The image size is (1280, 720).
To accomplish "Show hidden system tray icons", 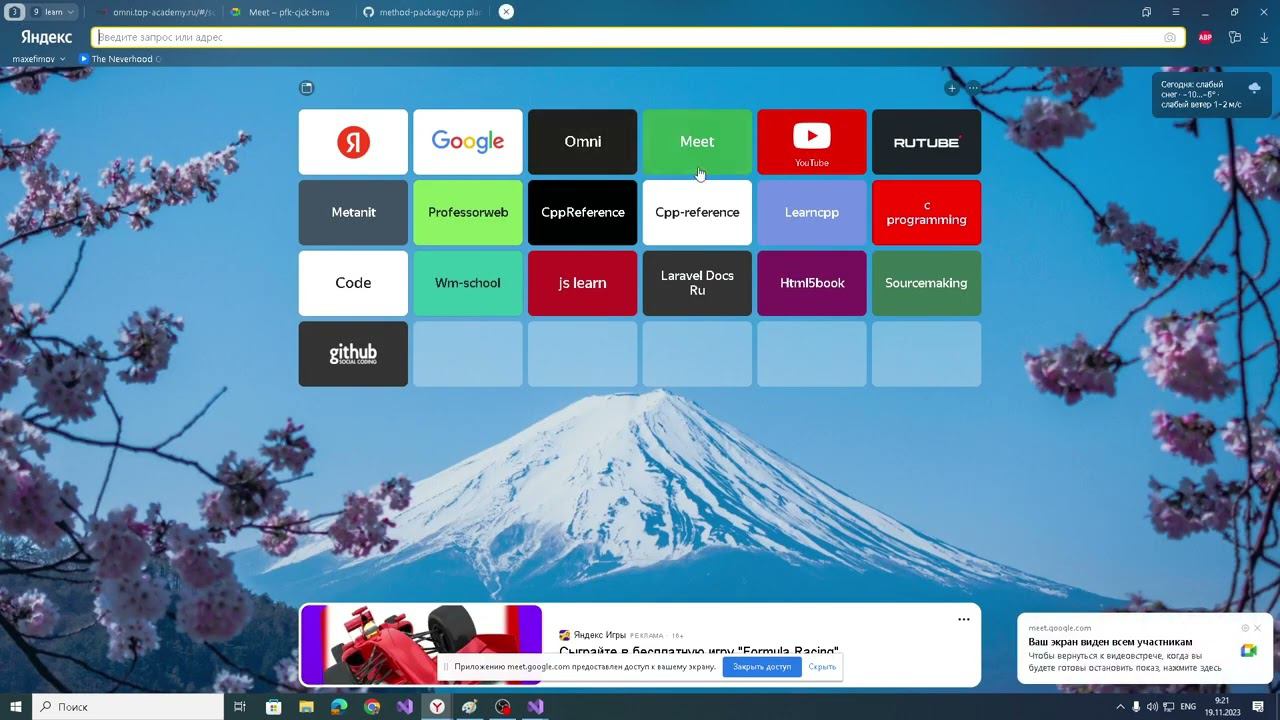I will pyautogui.click(x=1120, y=707).
